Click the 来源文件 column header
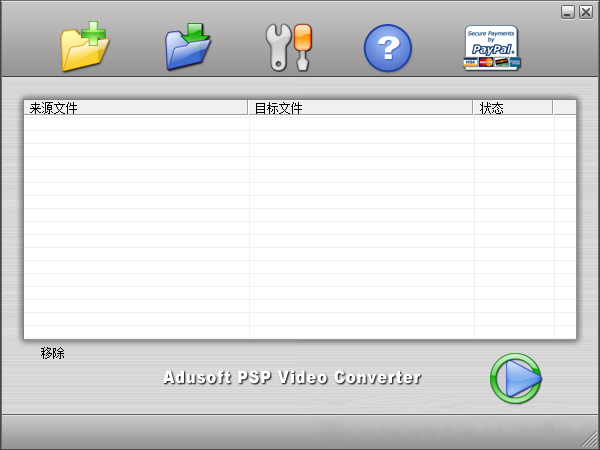The height and width of the screenshot is (450, 600). (135, 108)
